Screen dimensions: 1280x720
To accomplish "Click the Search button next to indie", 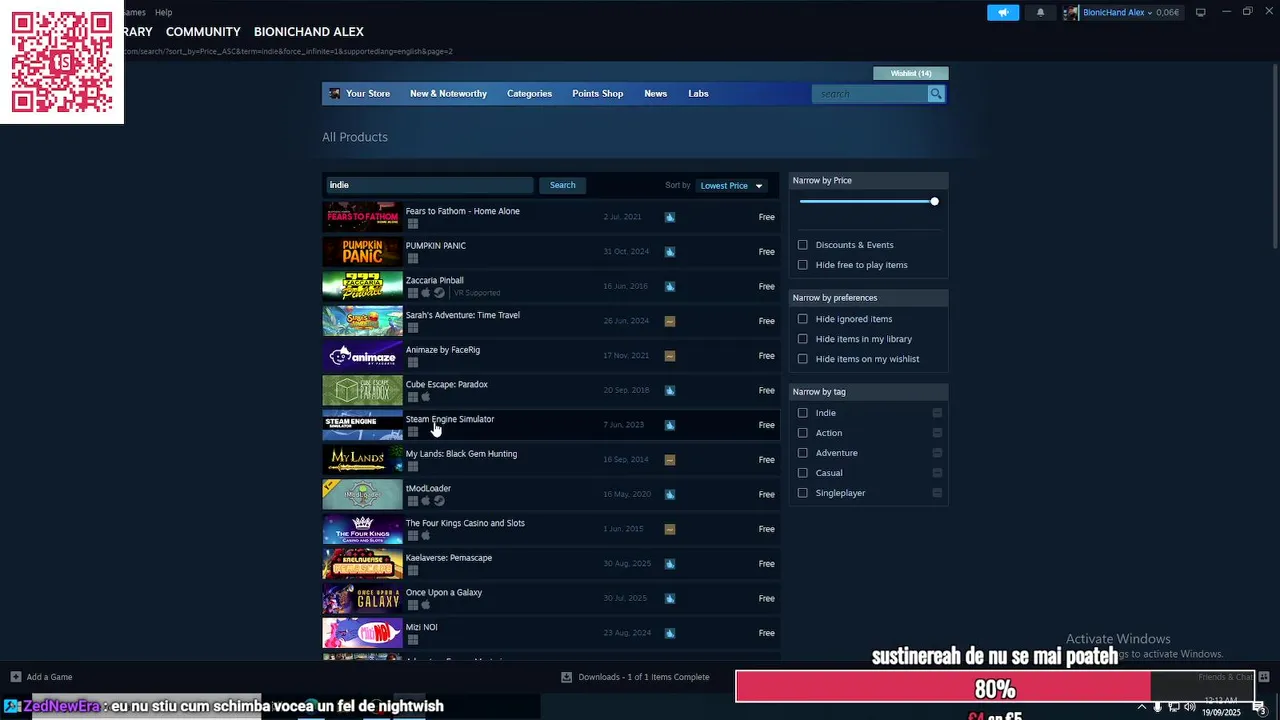I will click(562, 185).
